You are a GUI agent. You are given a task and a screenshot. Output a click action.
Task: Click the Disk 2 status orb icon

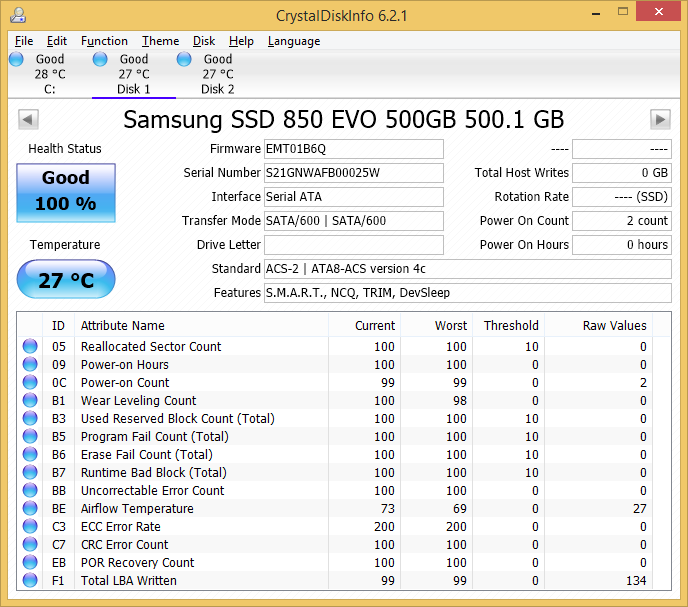184,60
